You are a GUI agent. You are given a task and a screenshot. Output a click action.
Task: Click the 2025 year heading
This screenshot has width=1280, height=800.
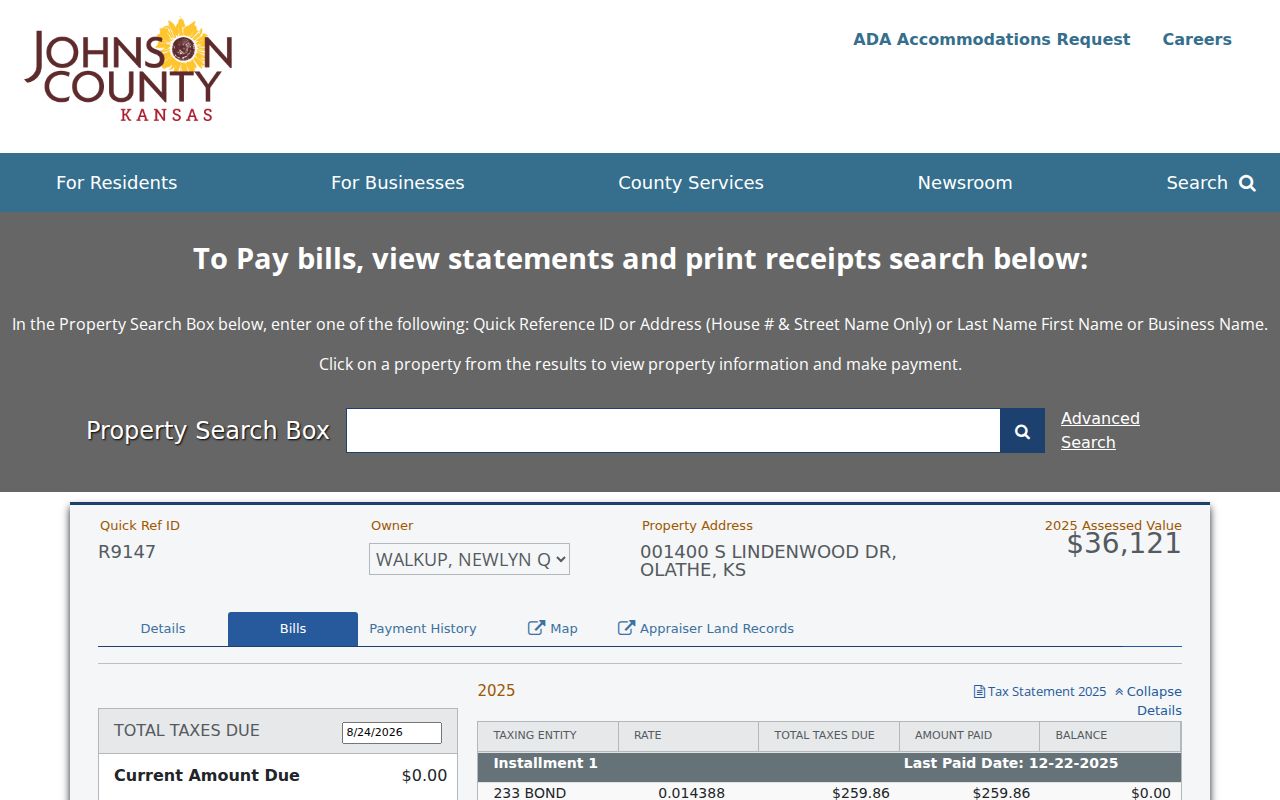pyautogui.click(x=496, y=690)
